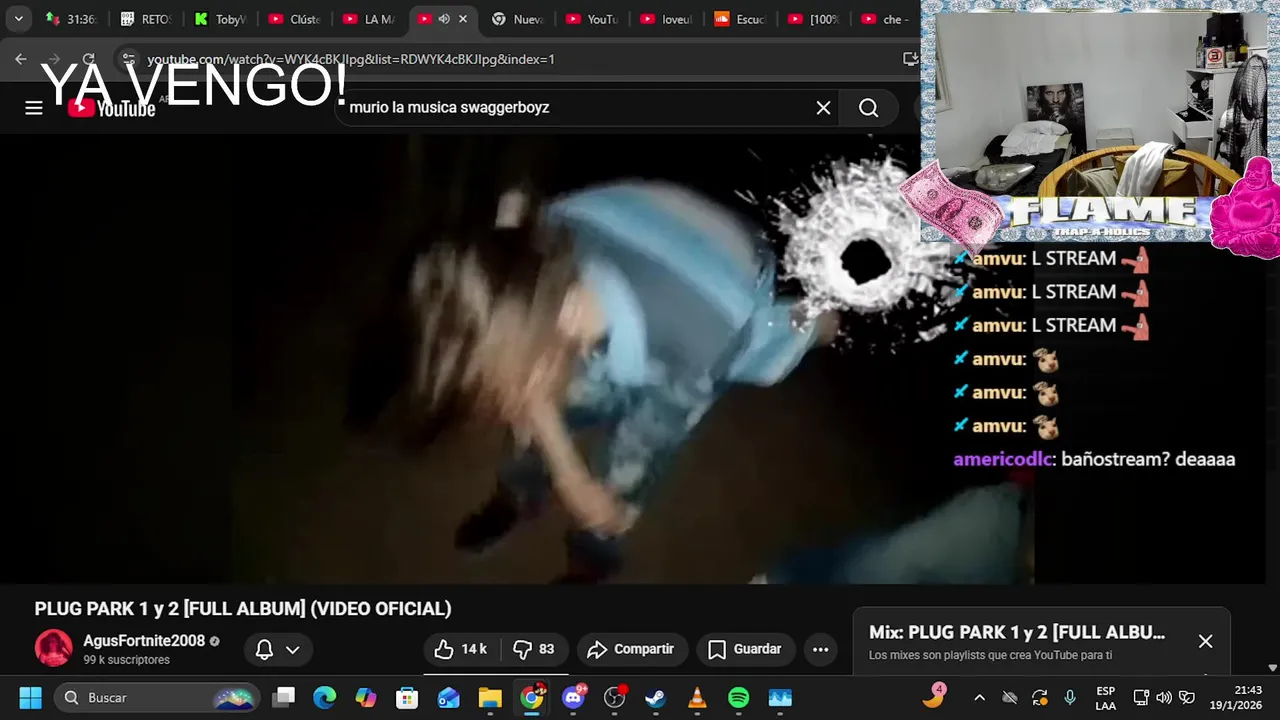Click the 'PLUG PARK 1 y 2 [FULL ALBUM]' title

243,608
